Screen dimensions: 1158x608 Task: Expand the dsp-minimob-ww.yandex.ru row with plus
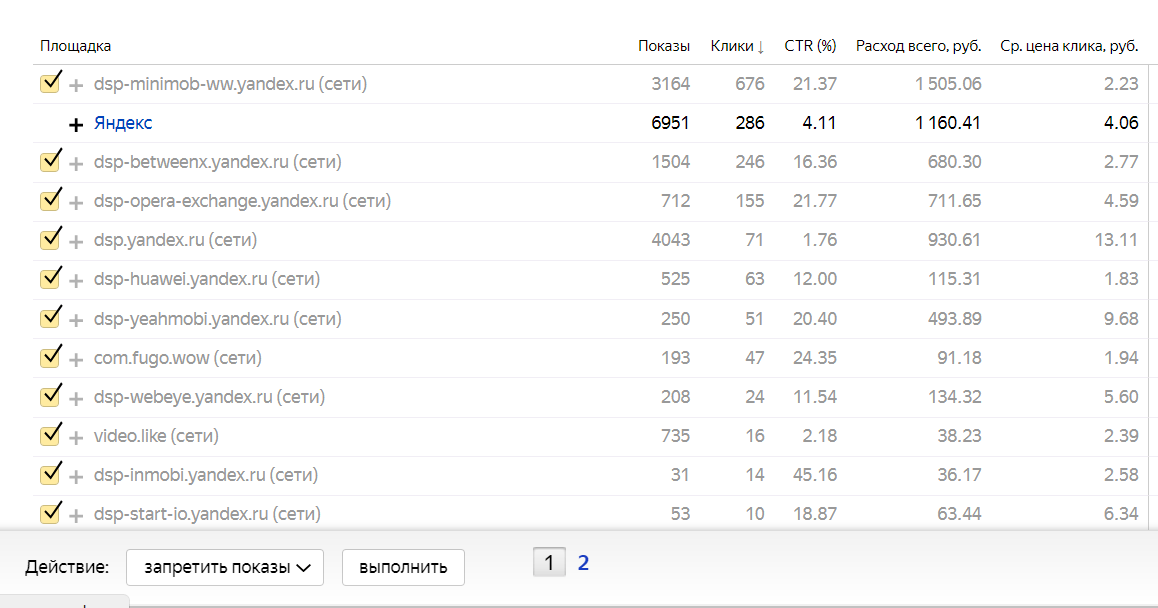[75, 86]
